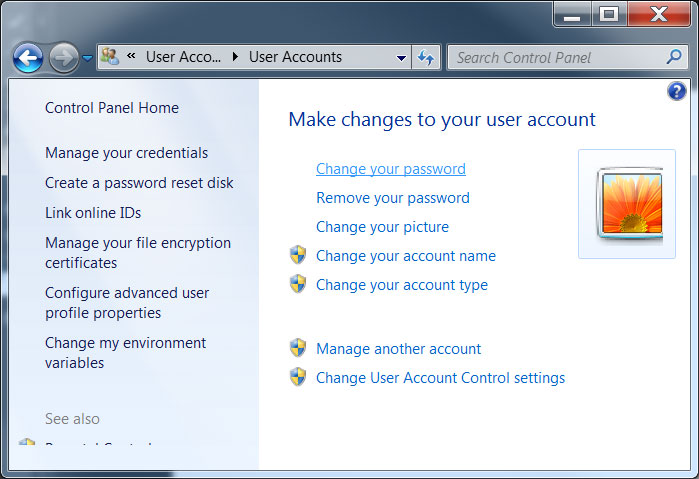The image size is (699, 479).
Task: Open the recent pages dropdown arrow
Action: point(87,58)
